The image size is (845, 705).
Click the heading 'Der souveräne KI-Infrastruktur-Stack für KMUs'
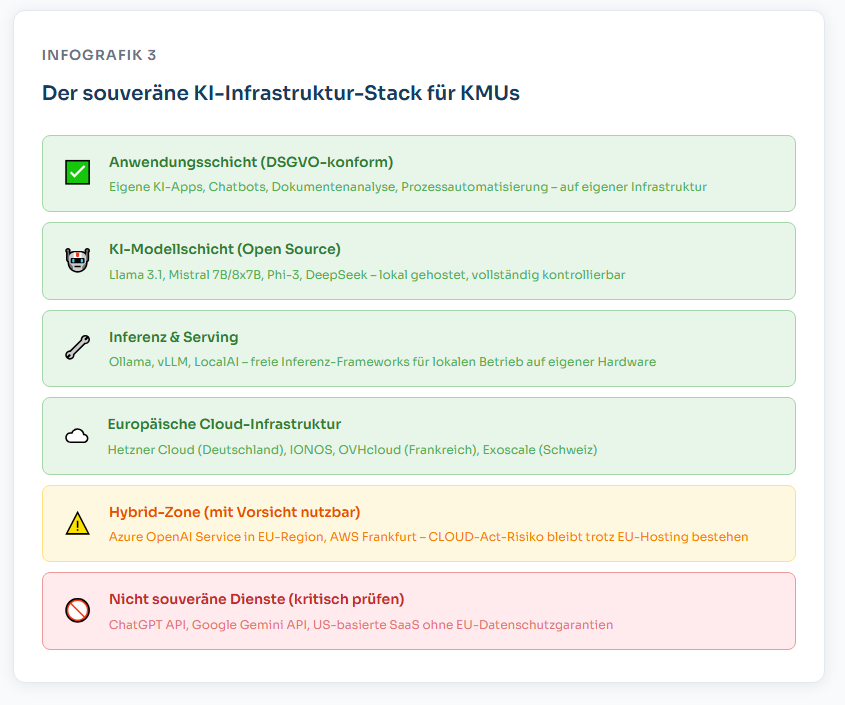(280, 93)
